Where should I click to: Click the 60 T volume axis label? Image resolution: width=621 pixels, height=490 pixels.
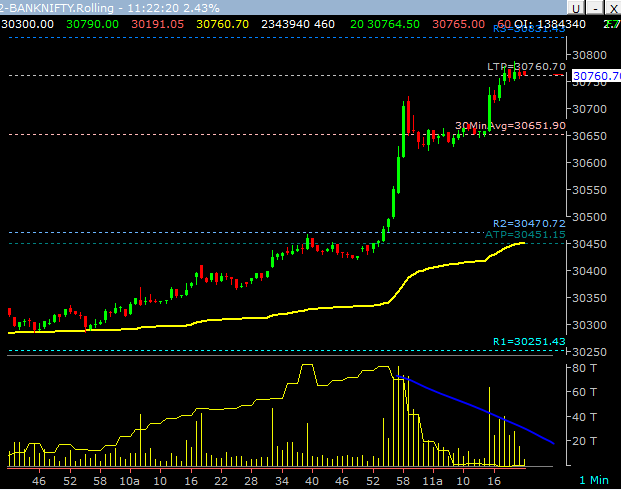[584, 392]
